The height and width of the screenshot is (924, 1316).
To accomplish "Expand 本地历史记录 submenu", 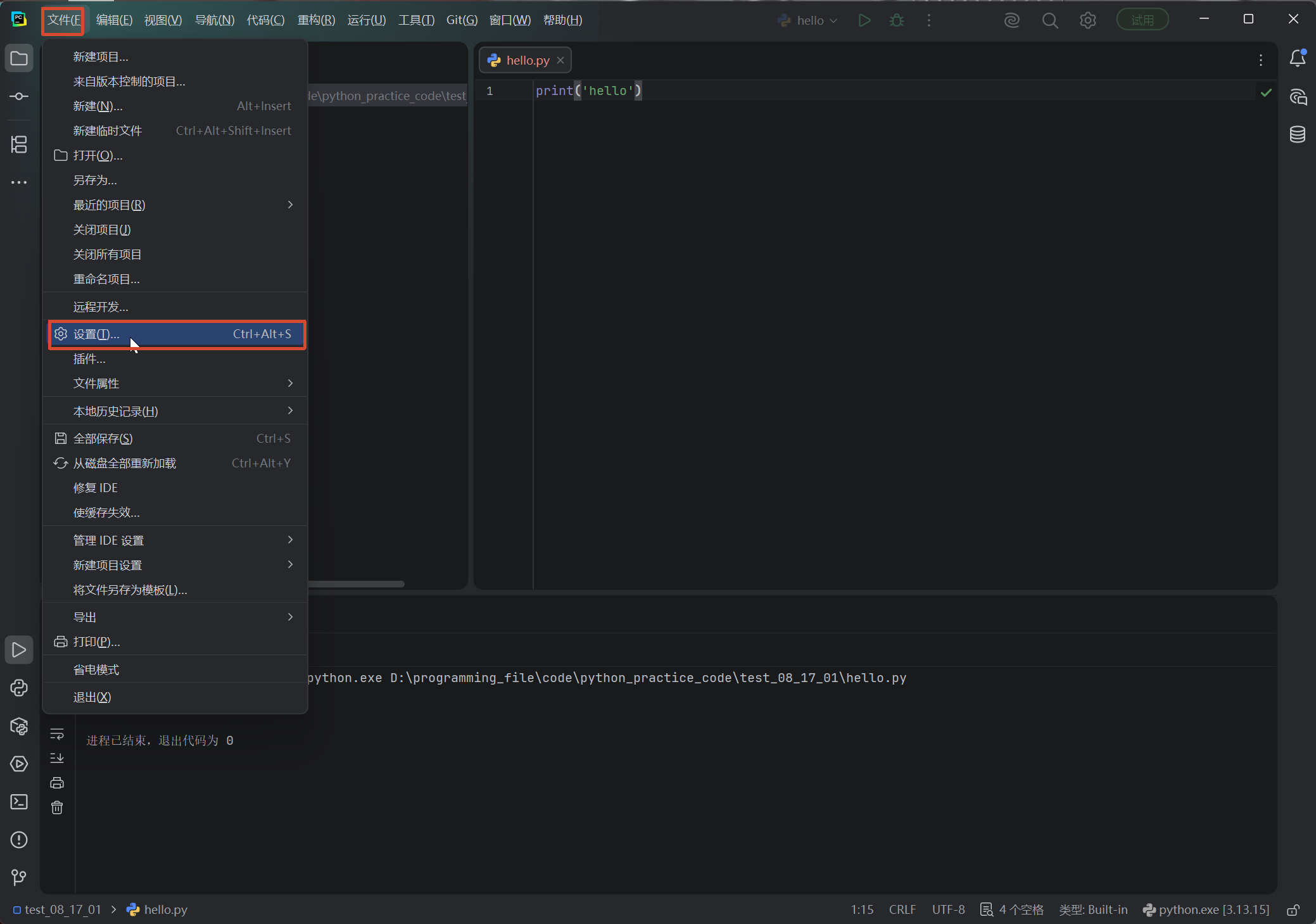I will click(175, 412).
